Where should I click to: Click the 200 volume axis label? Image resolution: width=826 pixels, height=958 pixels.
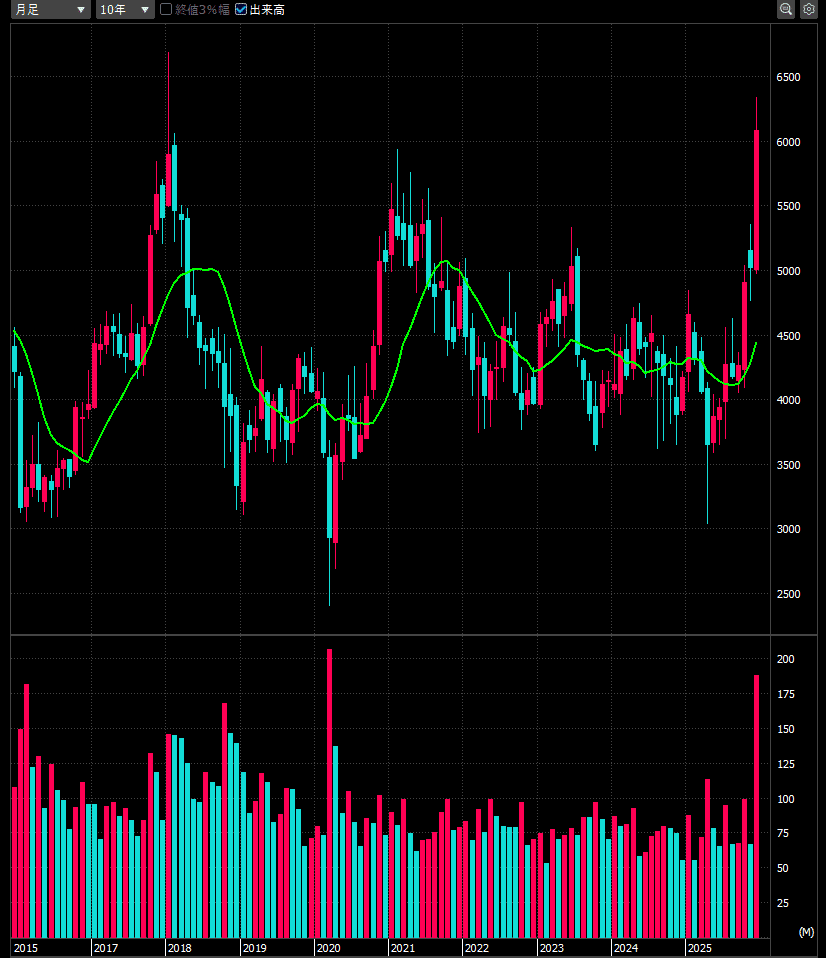click(786, 659)
